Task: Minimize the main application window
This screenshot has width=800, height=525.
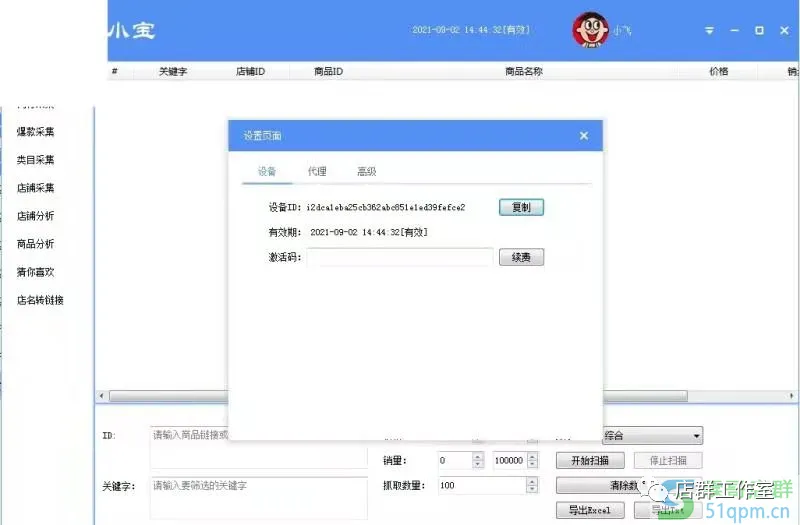Action: point(734,31)
